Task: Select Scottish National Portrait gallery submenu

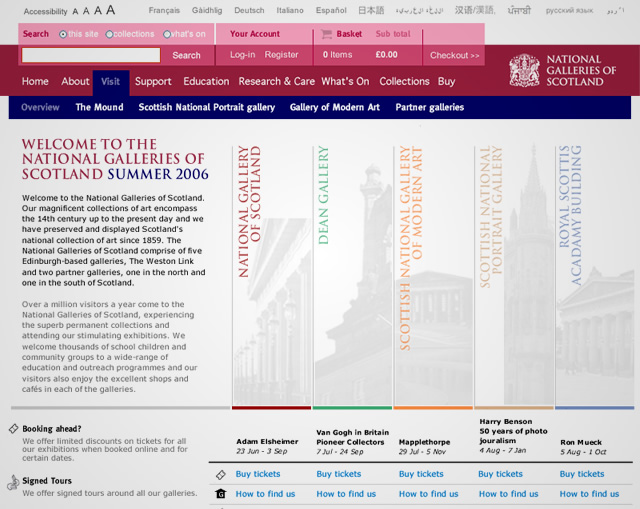Action: (x=207, y=107)
